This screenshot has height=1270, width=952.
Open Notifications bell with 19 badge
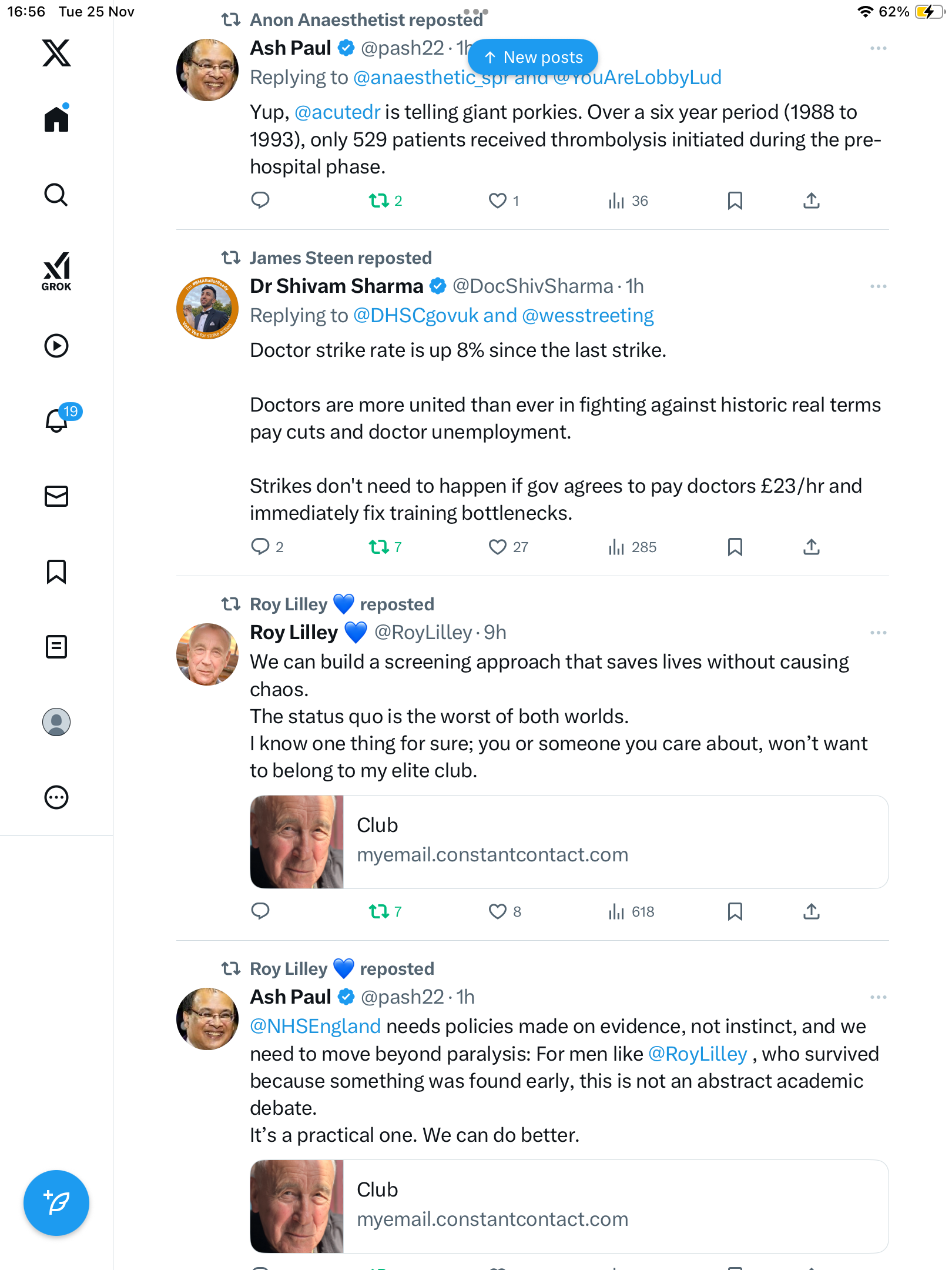click(58, 420)
